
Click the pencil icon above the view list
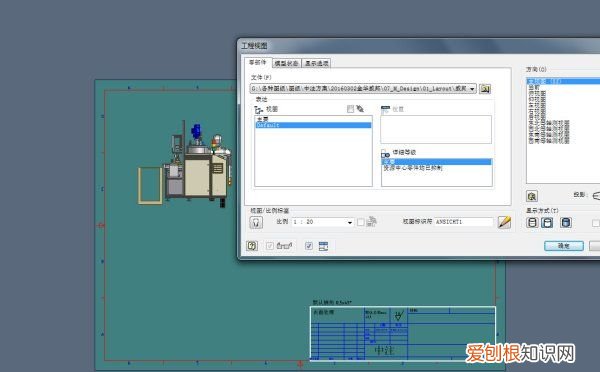pyautogui.click(x=360, y=109)
